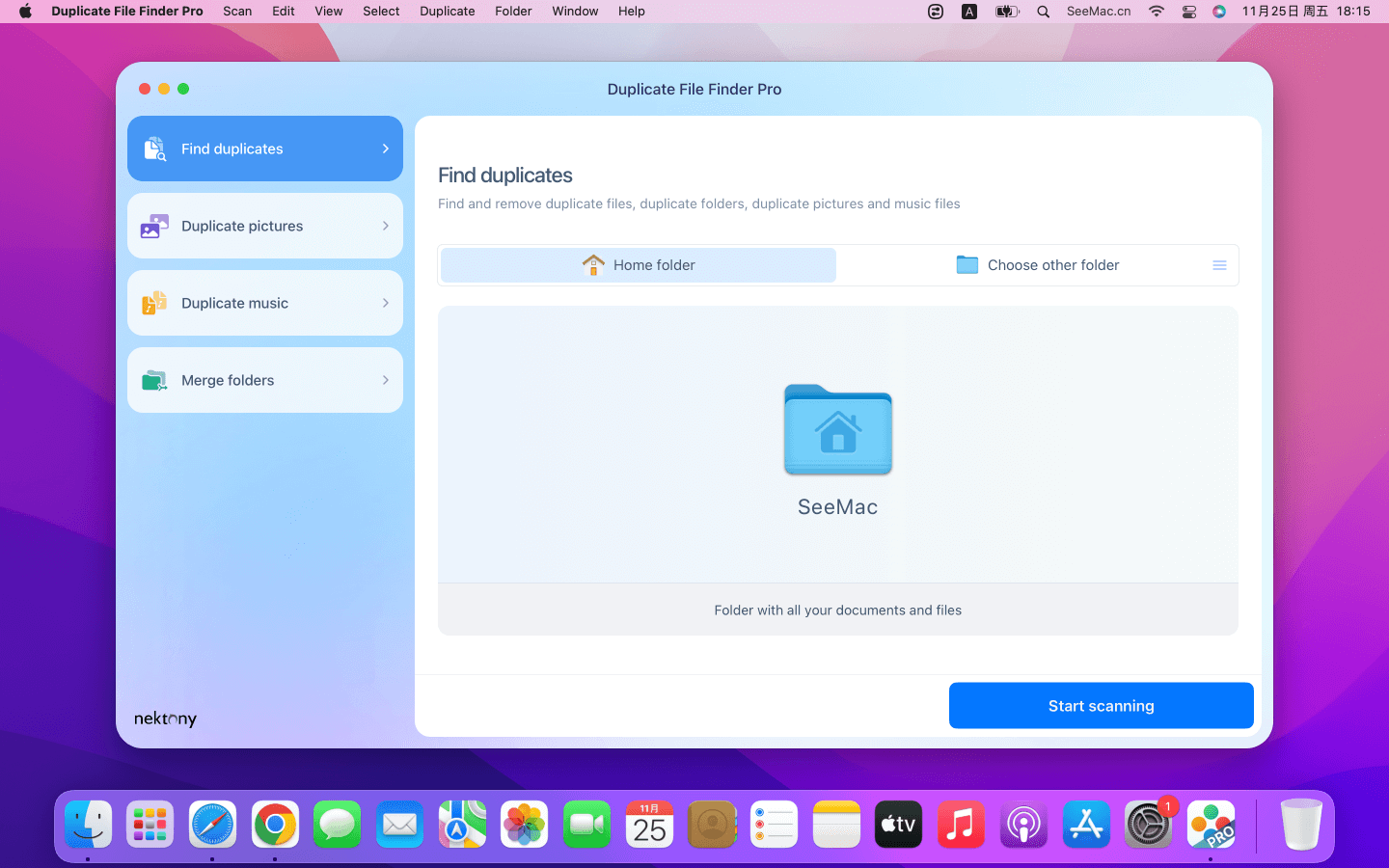Open the Scan menu
Image resolution: width=1389 pixels, height=868 pixels.
237,12
